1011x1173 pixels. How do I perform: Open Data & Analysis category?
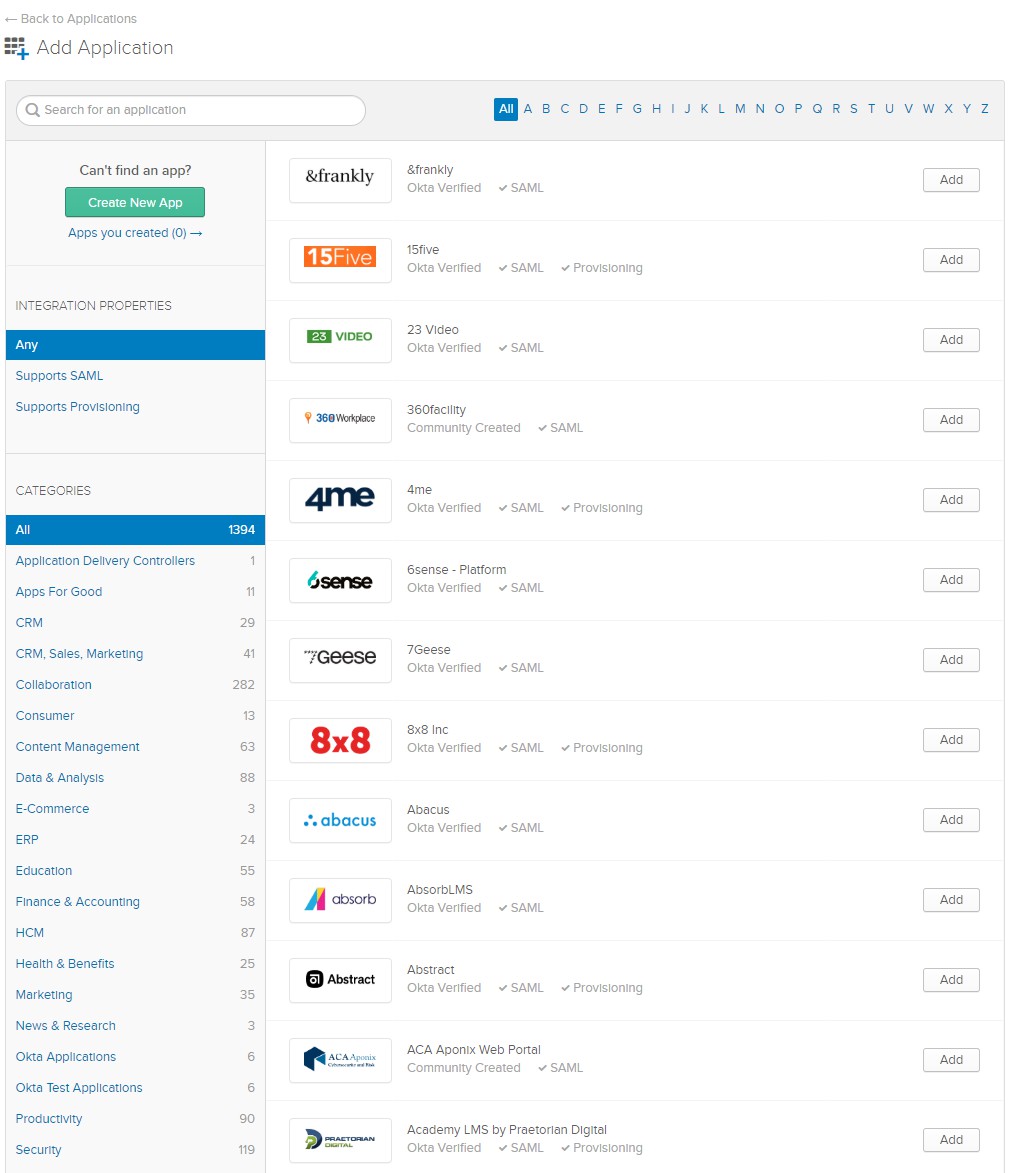tap(135, 778)
